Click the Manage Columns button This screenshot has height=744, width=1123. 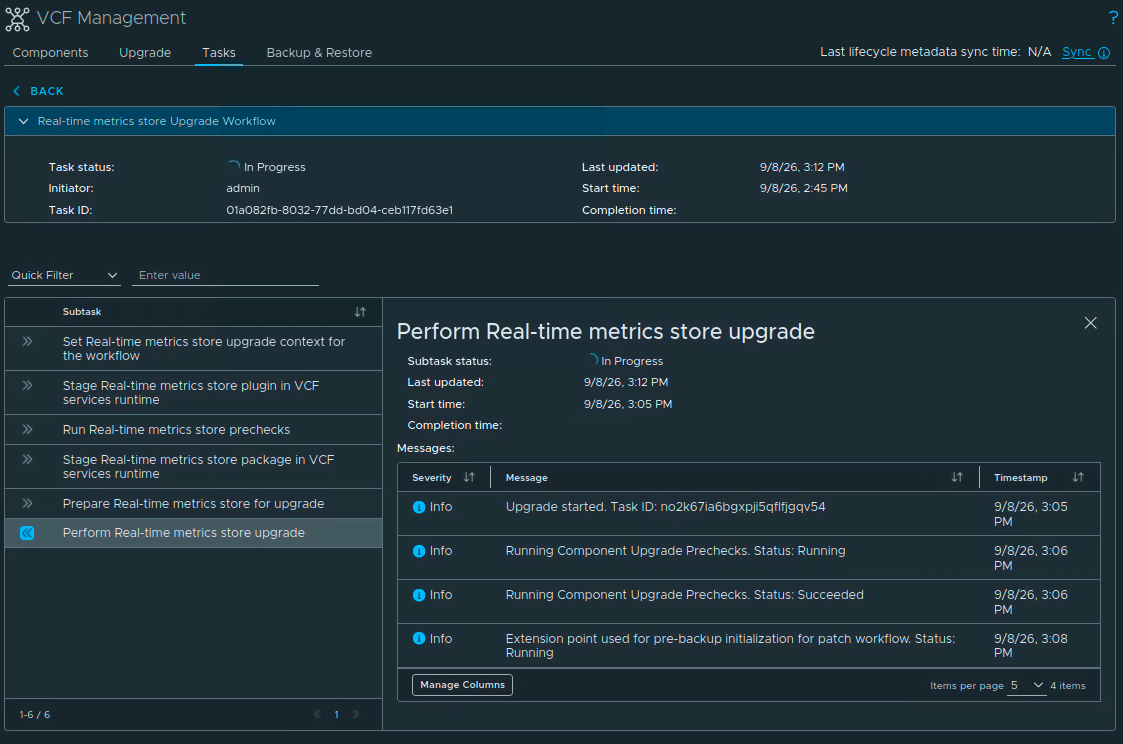[x=462, y=685]
